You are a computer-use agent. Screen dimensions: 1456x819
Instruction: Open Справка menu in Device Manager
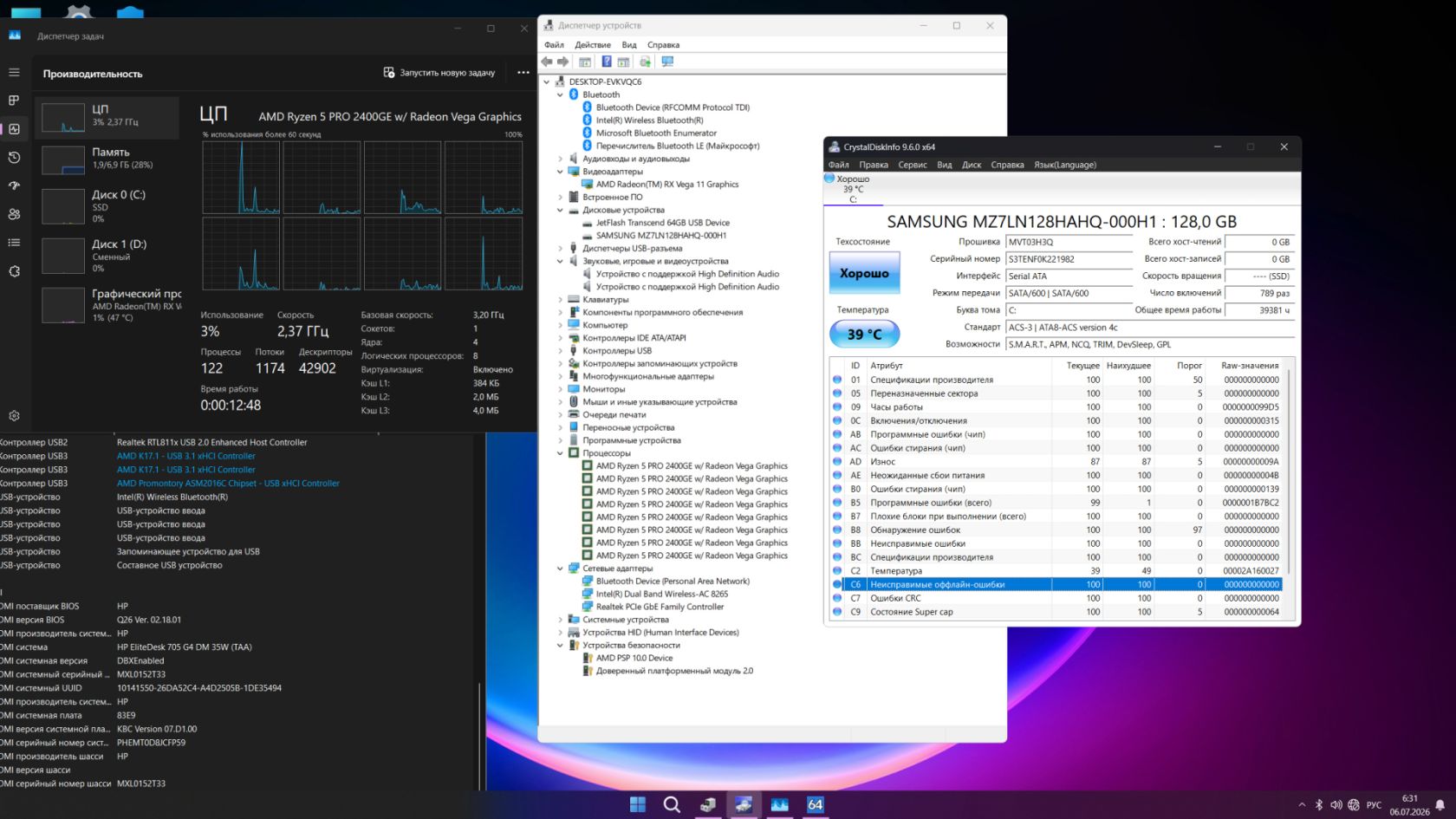664,45
